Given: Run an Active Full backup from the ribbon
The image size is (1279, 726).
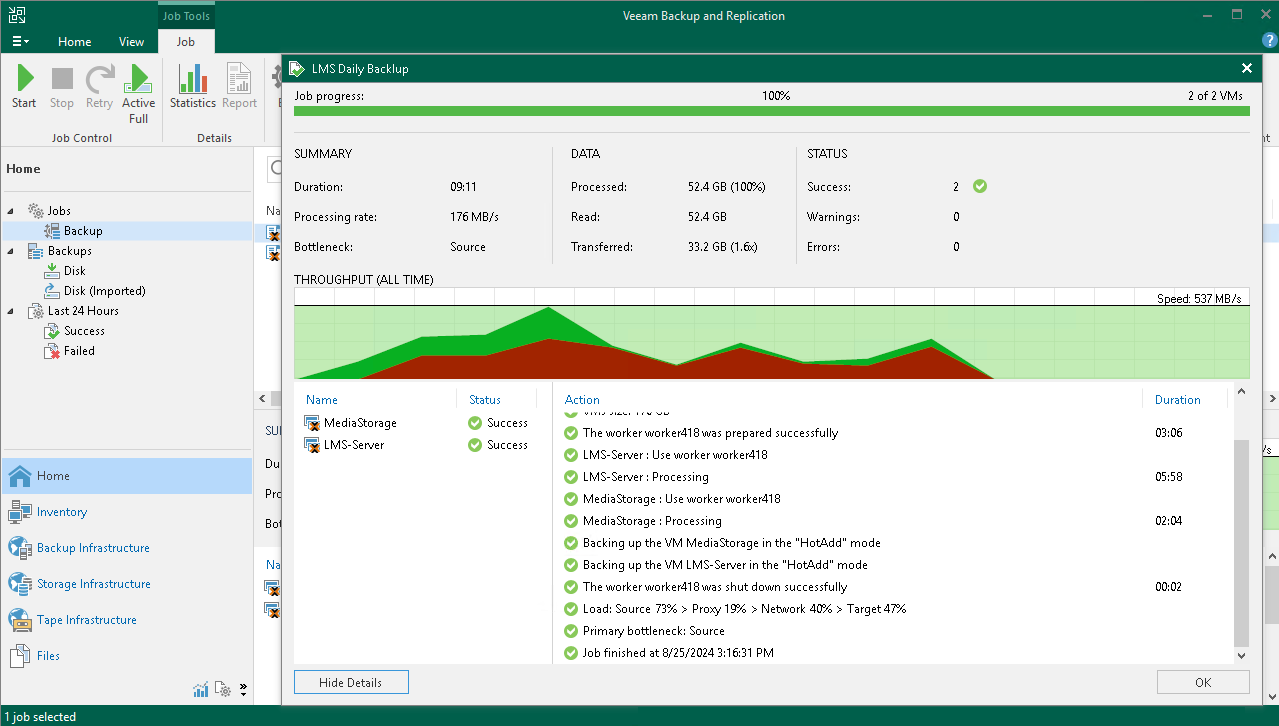Looking at the screenshot, I should pyautogui.click(x=139, y=94).
